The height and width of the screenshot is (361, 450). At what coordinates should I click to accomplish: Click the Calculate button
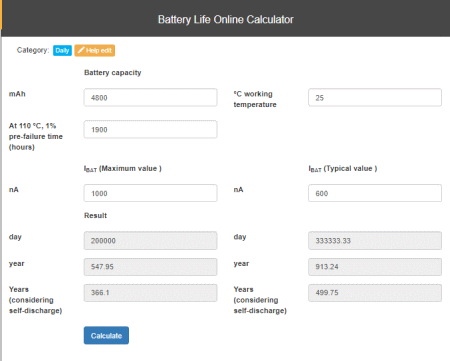tap(106, 335)
